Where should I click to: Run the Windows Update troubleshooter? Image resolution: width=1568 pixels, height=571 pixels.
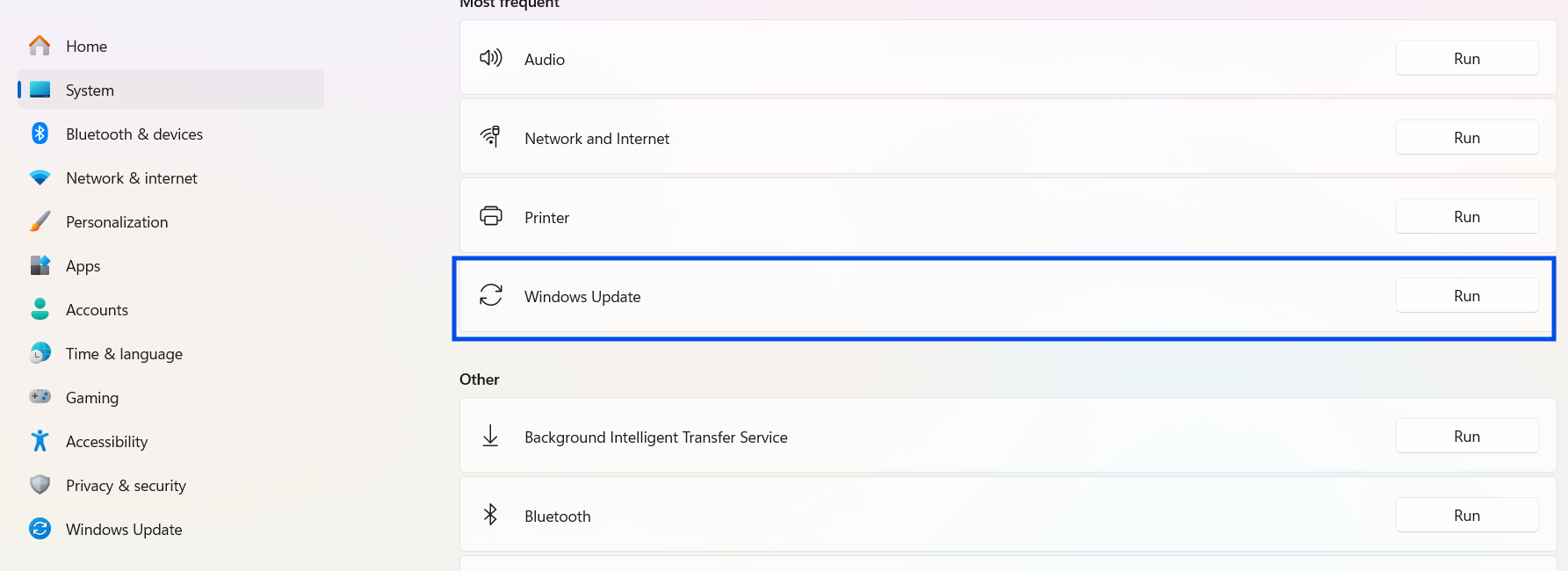click(x=1466, y=296)
